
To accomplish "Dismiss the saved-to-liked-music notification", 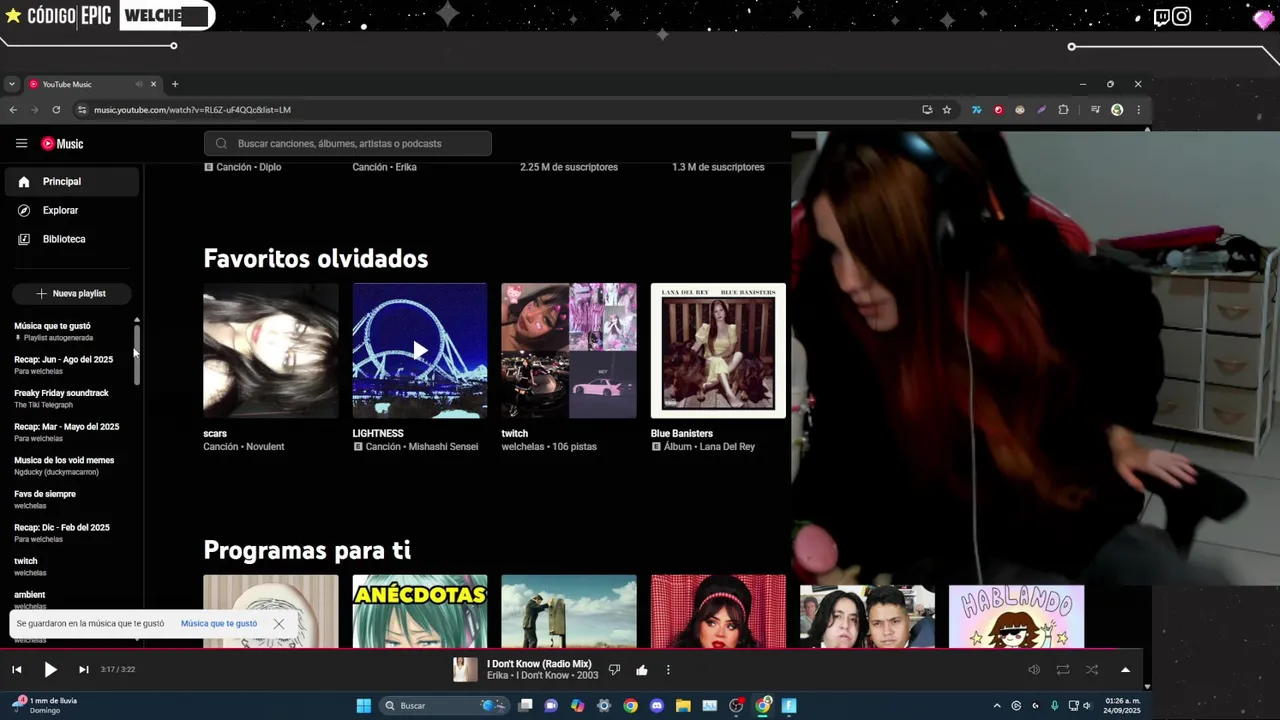I will pos(279,624).
